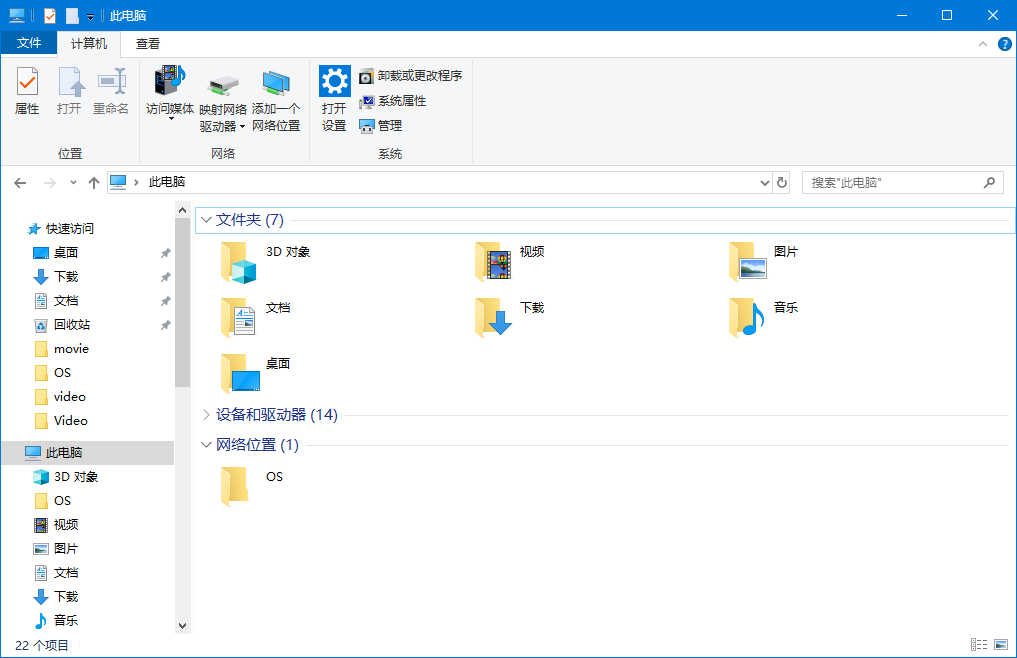Select the movie folder in sidebar
This screenshot has height=658, width=1017.
(x=71, y=348)
